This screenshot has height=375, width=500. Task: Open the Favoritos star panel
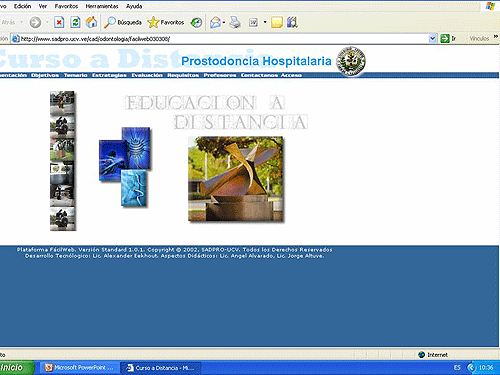(166, 22)
